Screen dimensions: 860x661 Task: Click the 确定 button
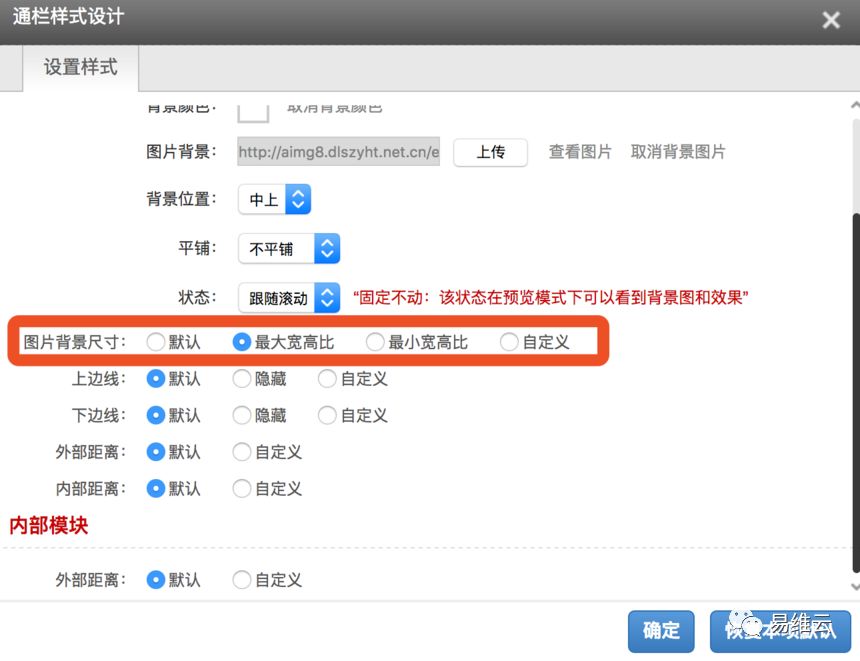click(661, 631)
